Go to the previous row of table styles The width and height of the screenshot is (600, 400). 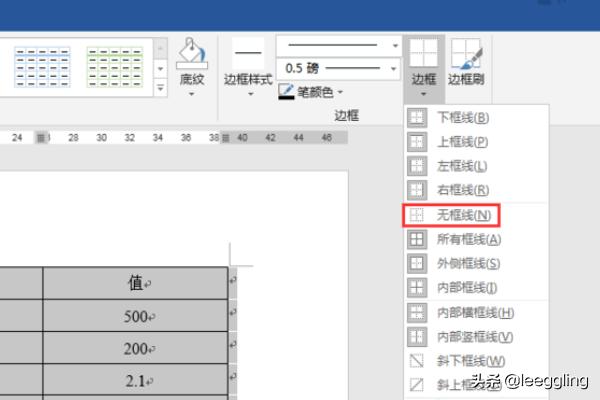point(161,49)
